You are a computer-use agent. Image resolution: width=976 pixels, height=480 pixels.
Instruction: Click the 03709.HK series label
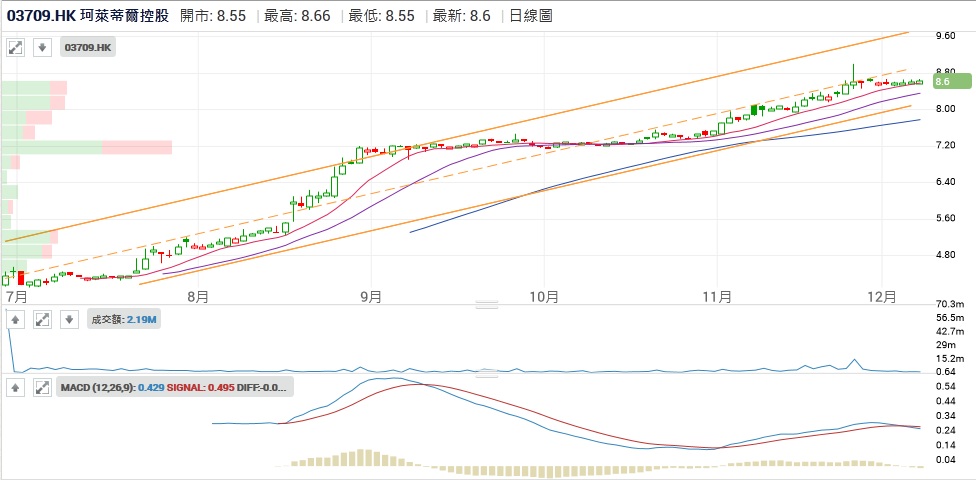[89, 47]
